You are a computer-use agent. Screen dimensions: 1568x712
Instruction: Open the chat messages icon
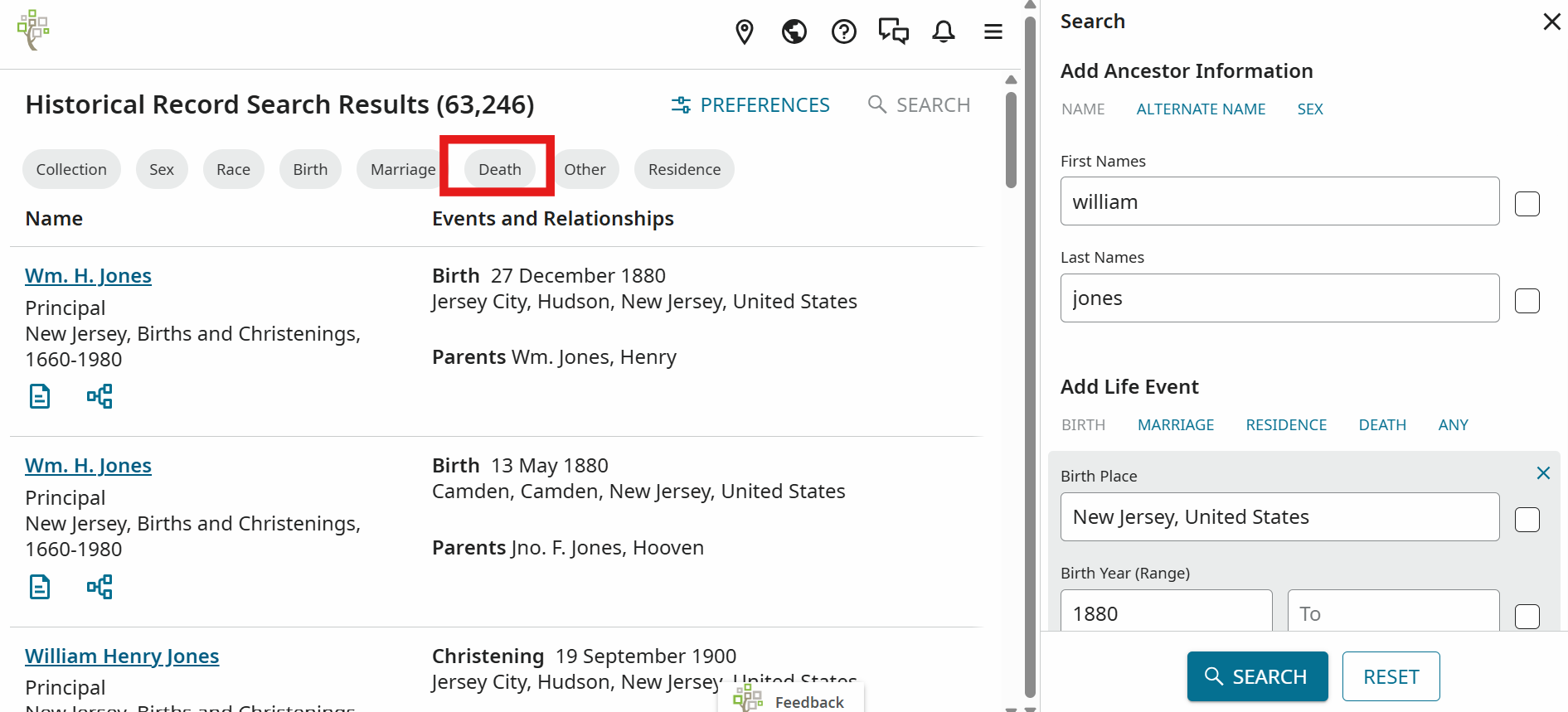pyautogui.click(x=893, y=31)
